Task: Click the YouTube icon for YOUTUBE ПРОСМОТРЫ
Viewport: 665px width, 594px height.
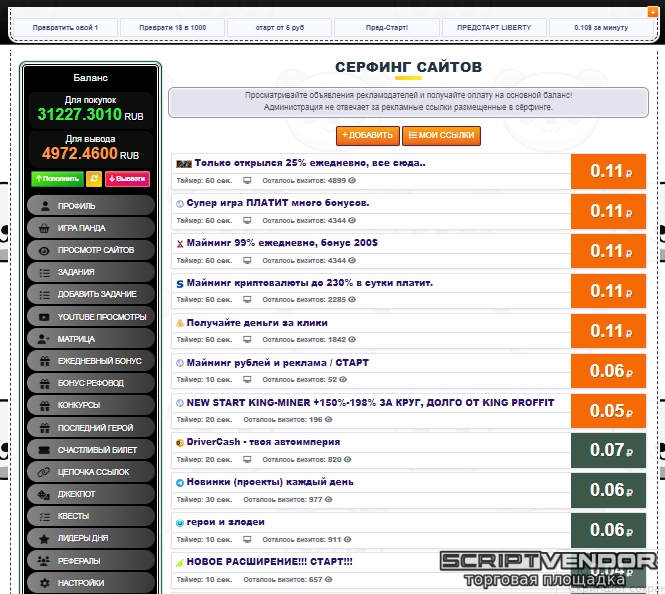Action: pyautogui.click(x=44, y=316)
